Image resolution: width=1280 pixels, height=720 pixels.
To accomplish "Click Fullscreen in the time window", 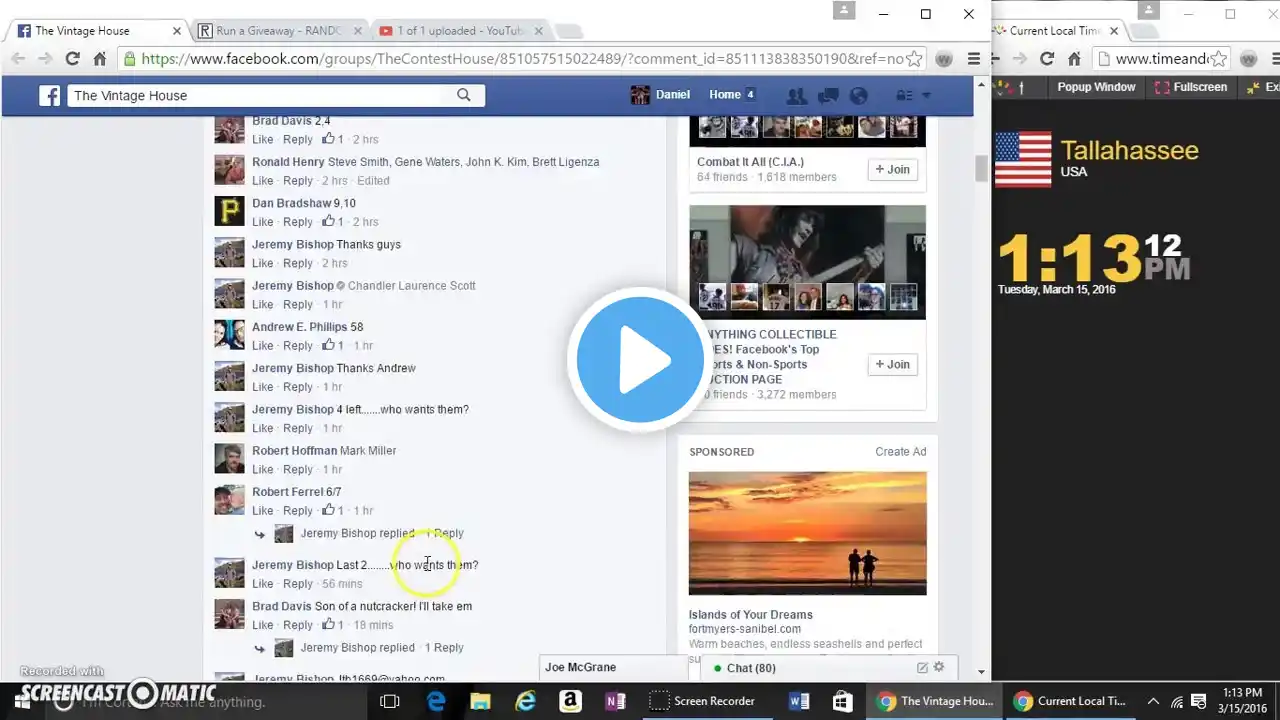I will tap(1191, 88).
